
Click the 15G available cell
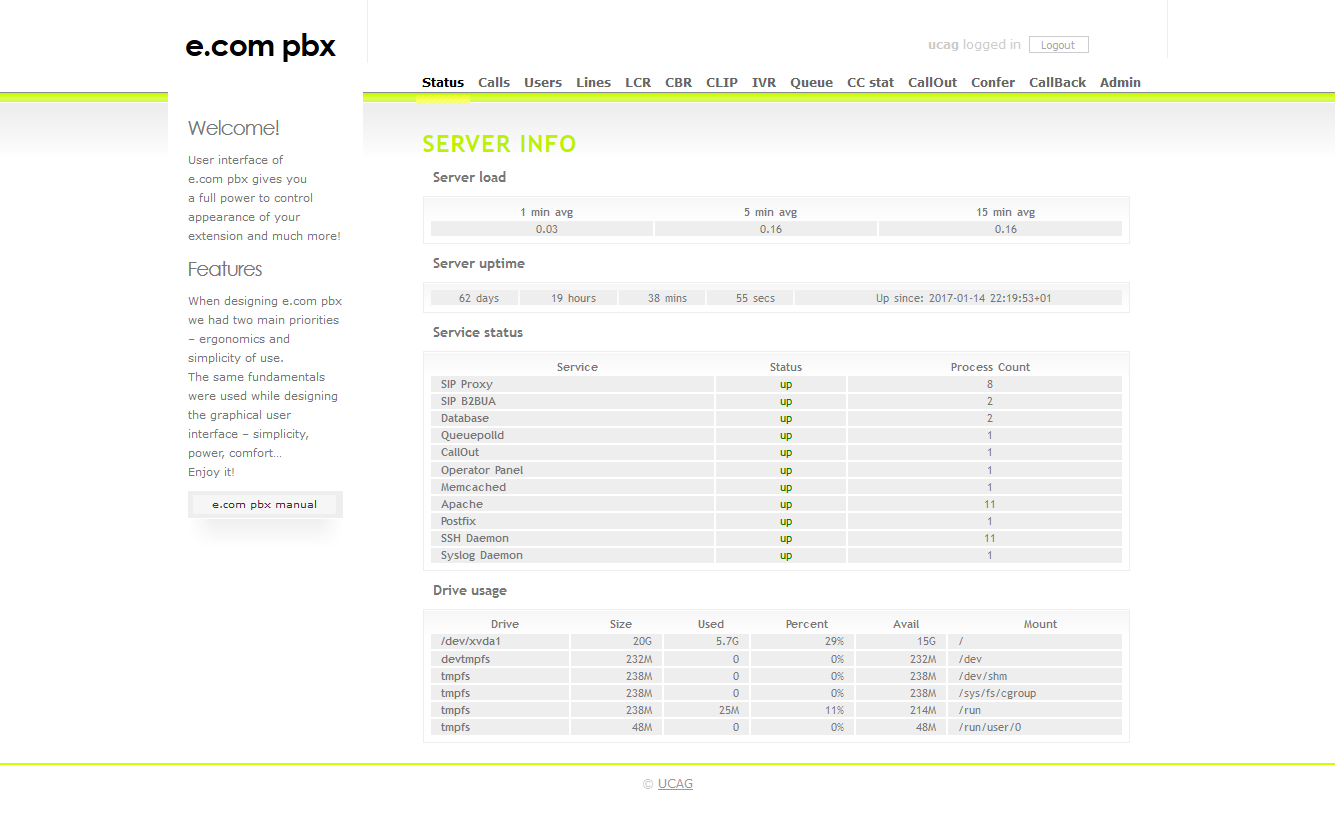[901, 641]
